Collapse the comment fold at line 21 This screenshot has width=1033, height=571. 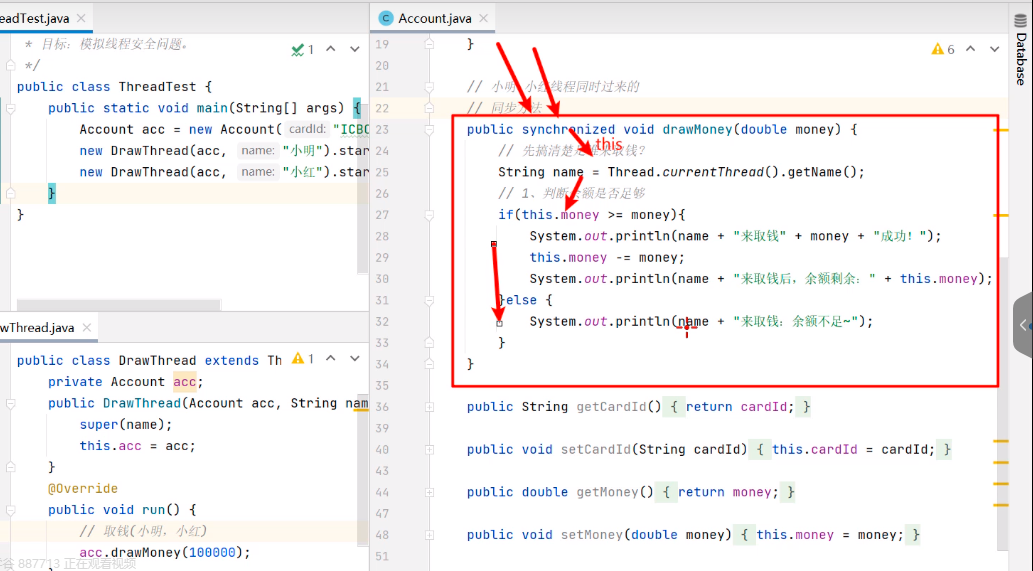pos(430,87)
